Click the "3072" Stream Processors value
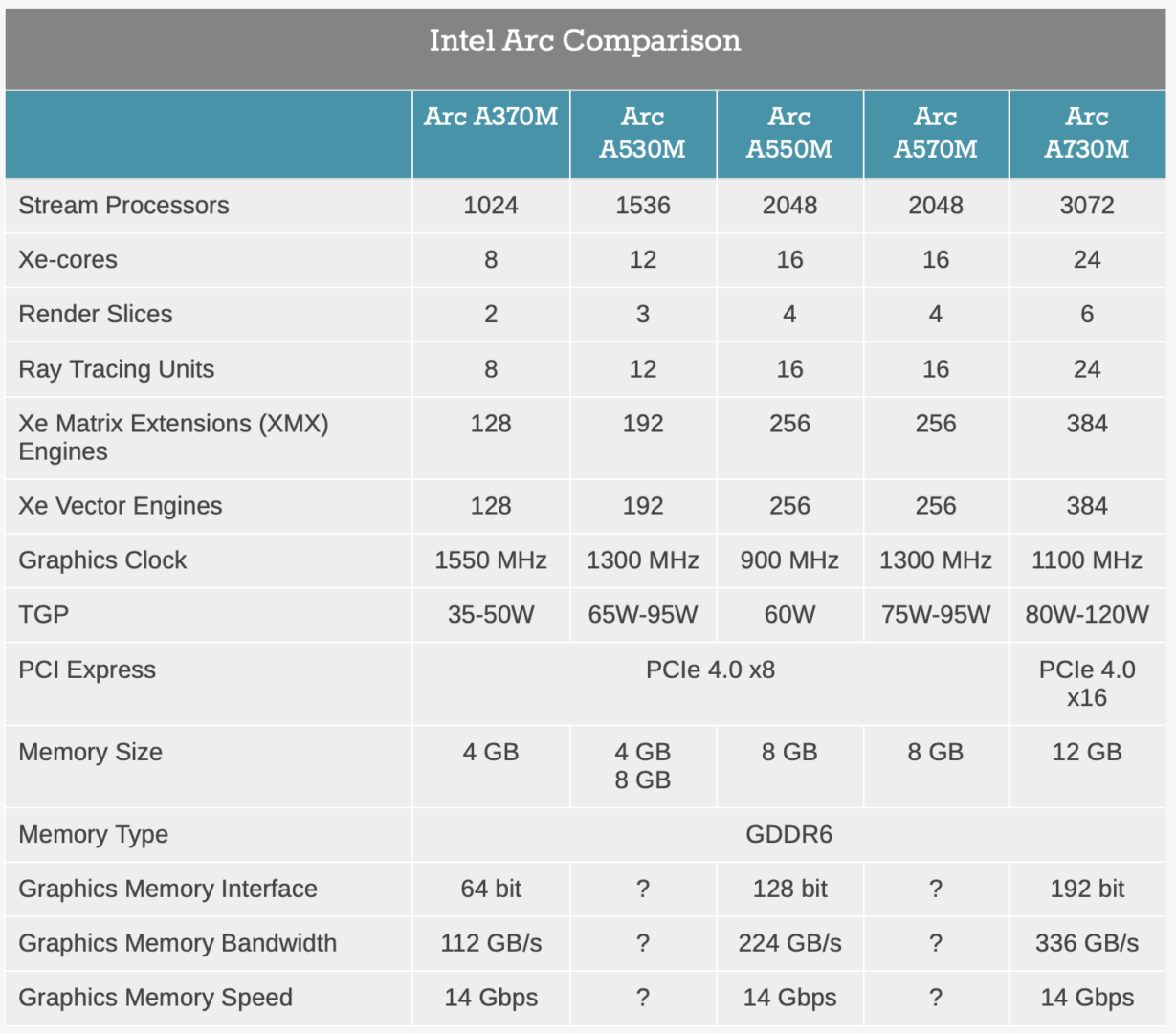1176x1033 pixels. [1087, 206]
